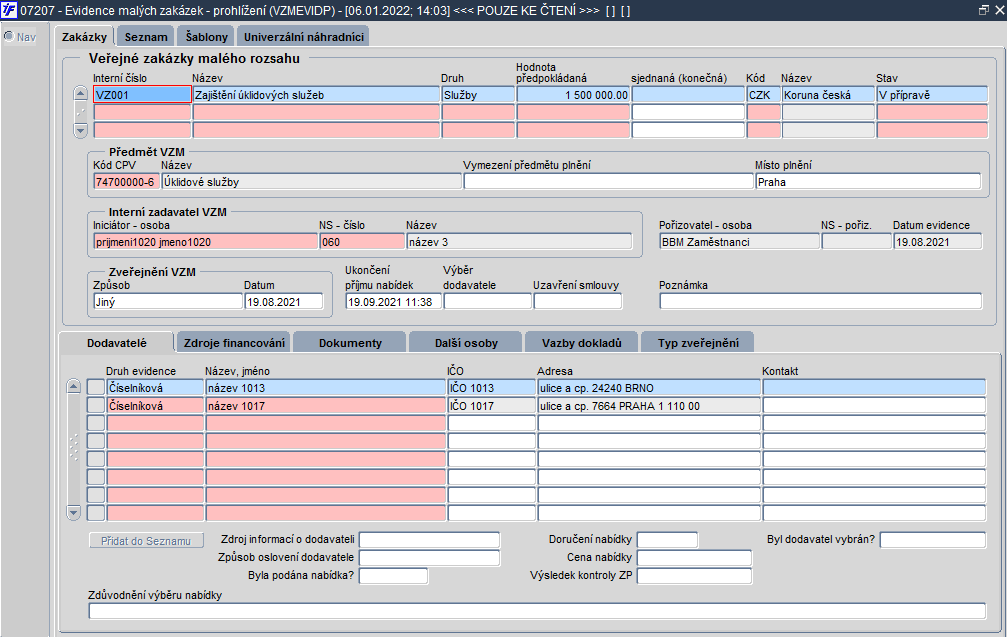Click the Uzavření smlouvy date field

coord(578,302)
